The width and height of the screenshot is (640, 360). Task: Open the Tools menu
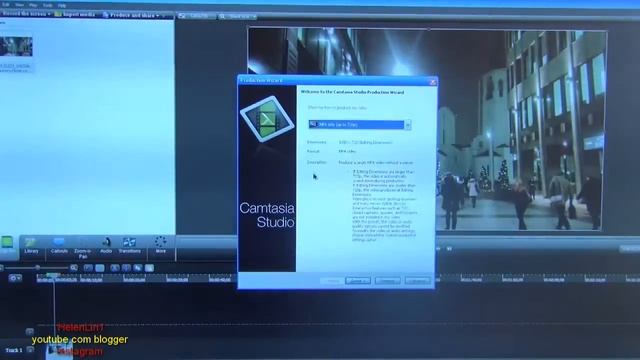pos(48,5)
